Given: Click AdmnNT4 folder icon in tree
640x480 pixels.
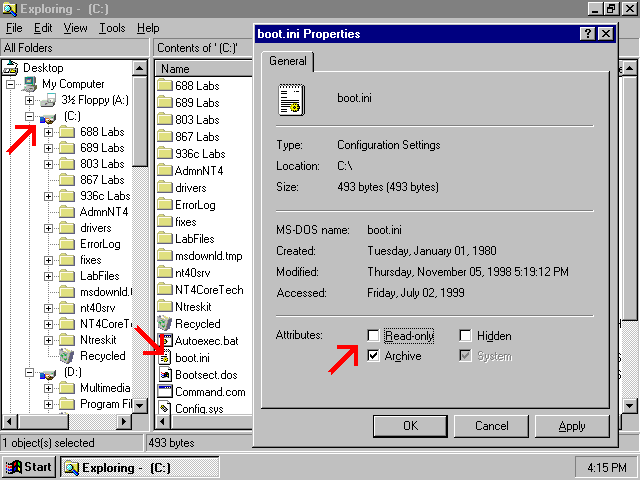Looking at the screenshot, I should click(x=67, y=212).
